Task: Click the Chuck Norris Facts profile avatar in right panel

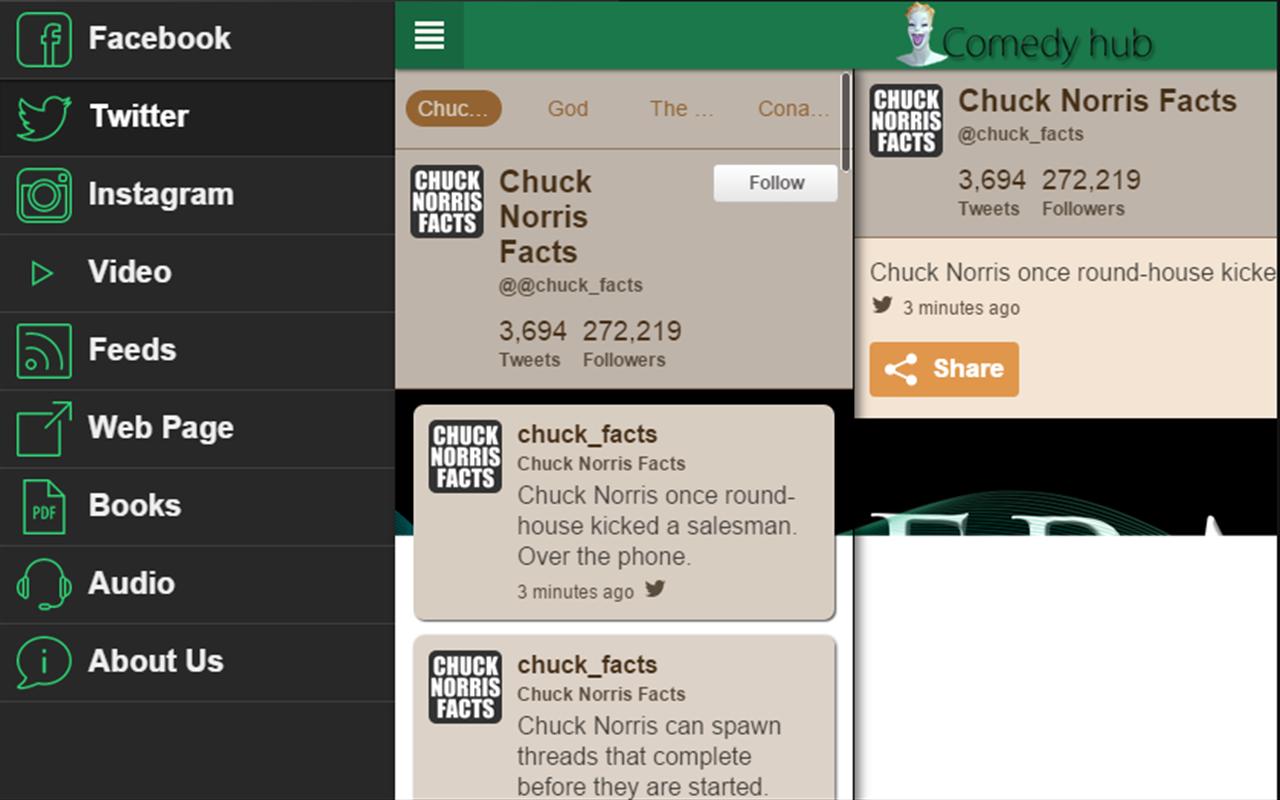Action: [x=906, y=120]
